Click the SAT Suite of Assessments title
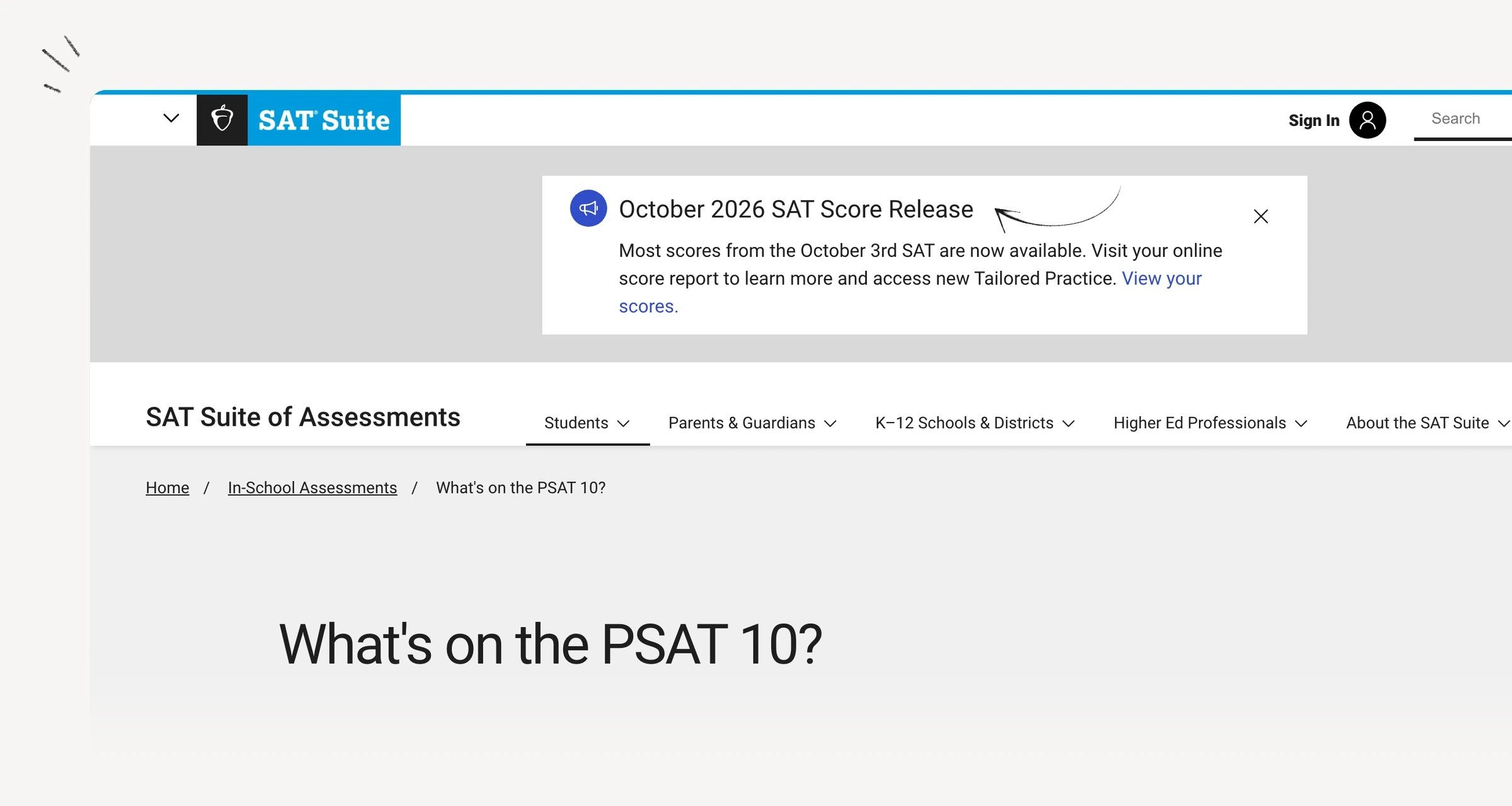This screenshot has width=1512, height=806. click(x=303, y=417)
